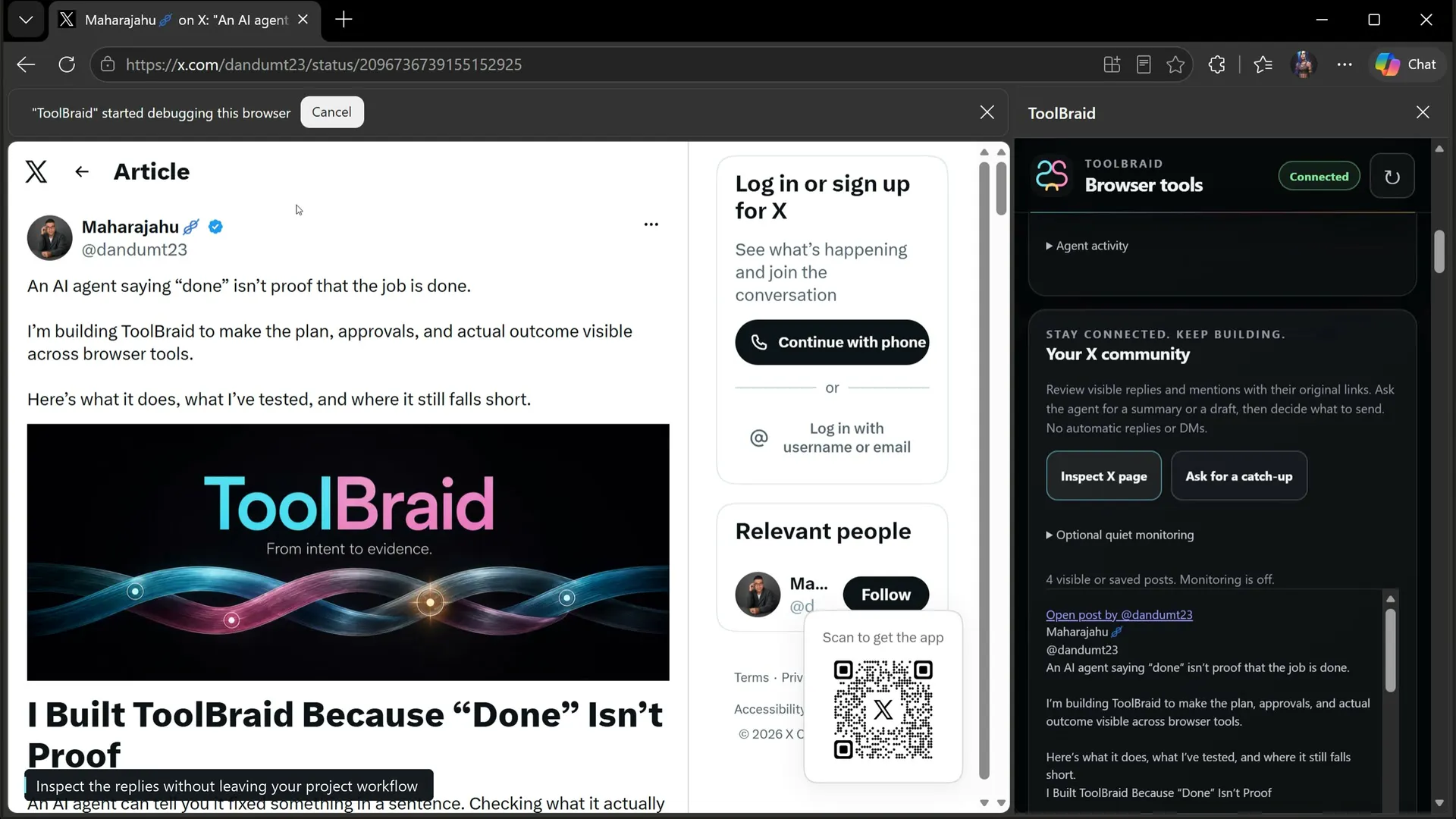Expand Optional quiet monitoring
Screen dimensions: 1456x819
(x=1119, y=535)
